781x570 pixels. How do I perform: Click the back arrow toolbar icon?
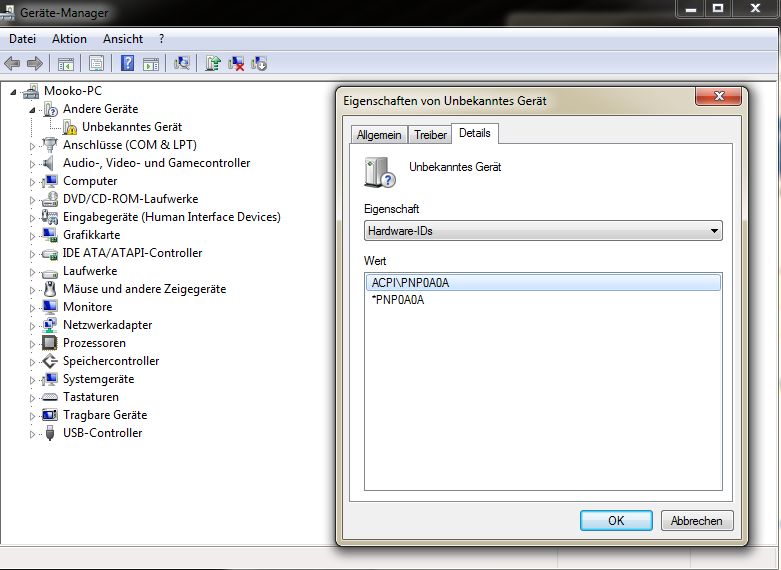12,63
